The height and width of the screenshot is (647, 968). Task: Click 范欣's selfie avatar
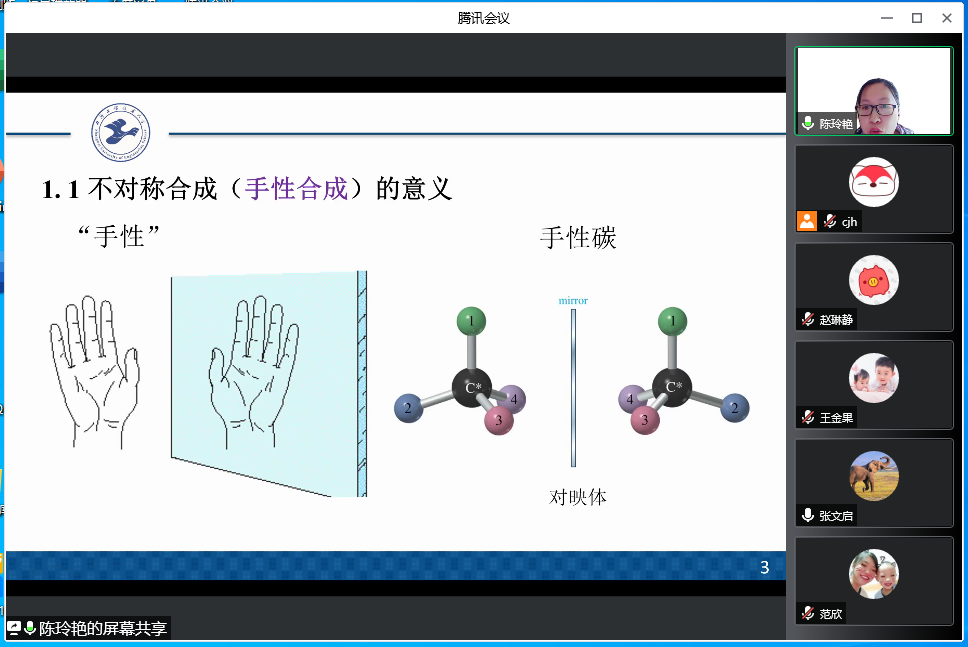[873, 574]
